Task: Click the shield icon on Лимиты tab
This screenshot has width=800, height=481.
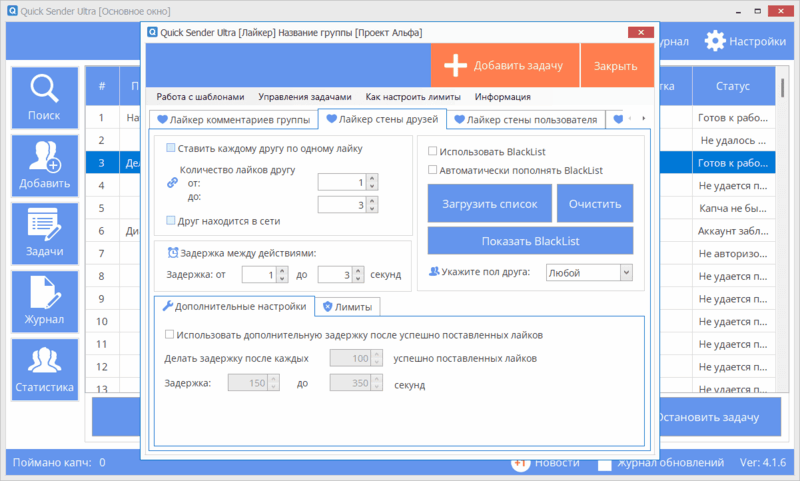Action: click(x=328, y=307)
